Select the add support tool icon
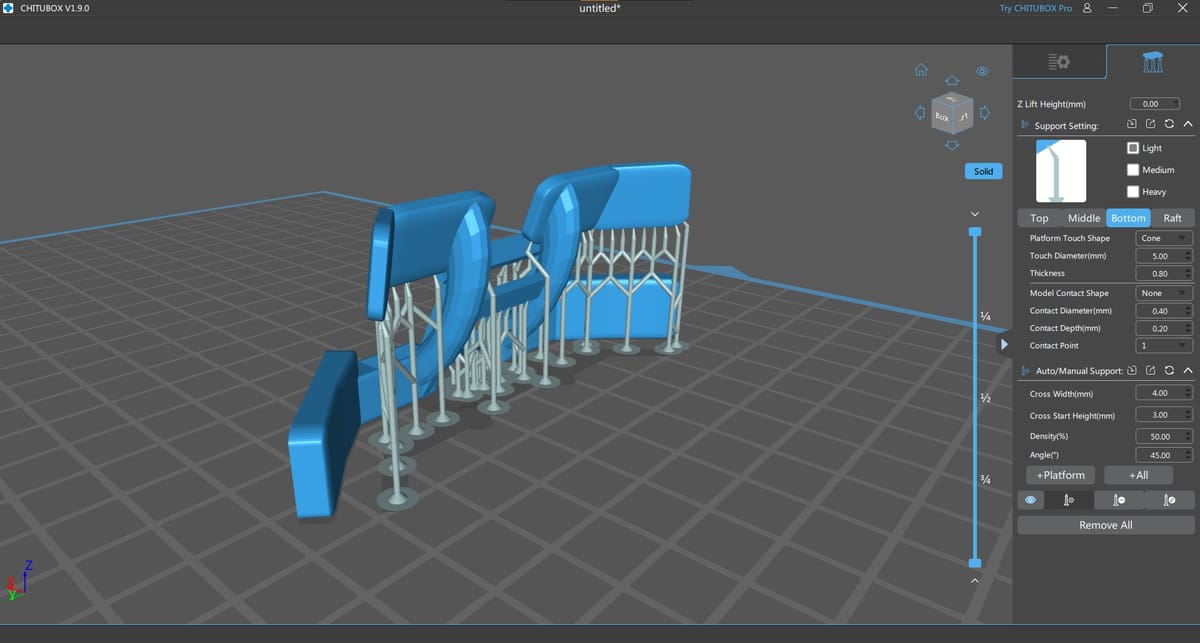The image size is (1200, 643). coord(1068,500)
